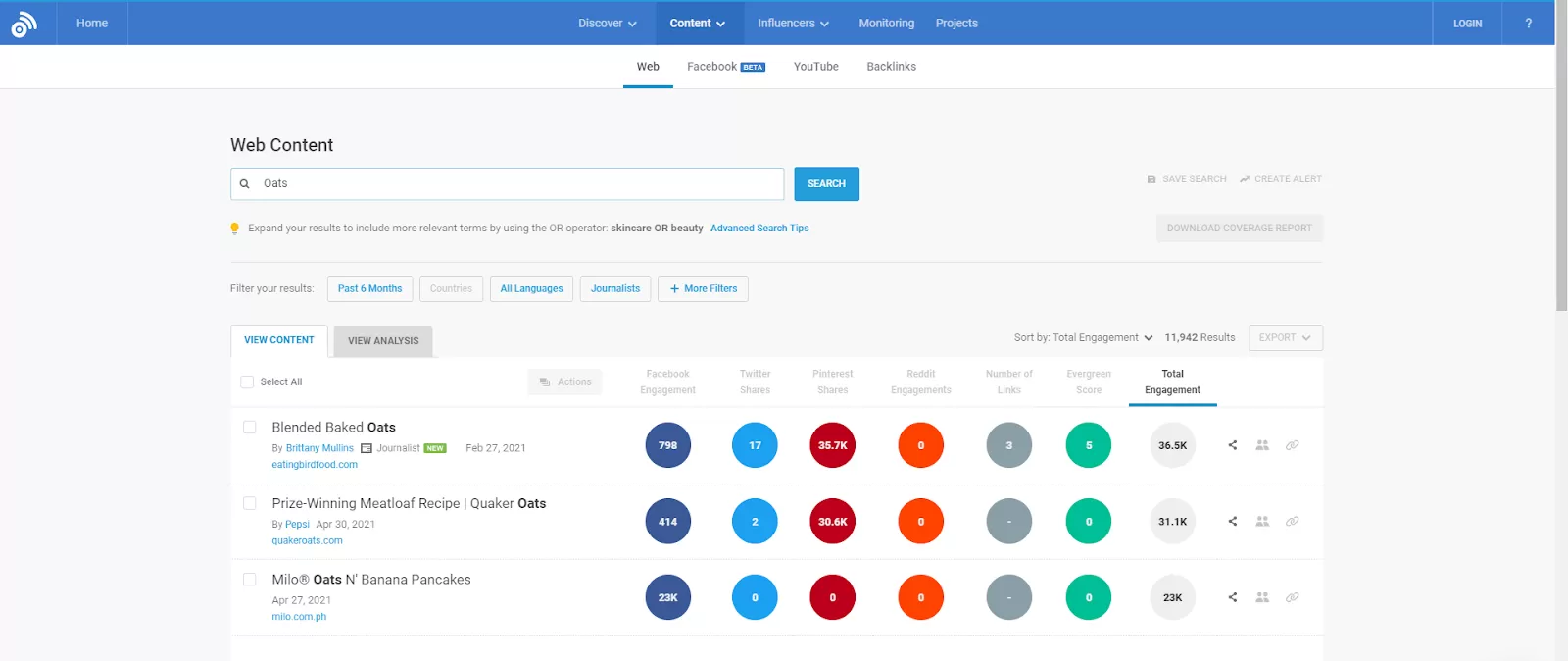Click the Search button
This screenshot has width=1568, height=661.
click(x=826, y=184)
